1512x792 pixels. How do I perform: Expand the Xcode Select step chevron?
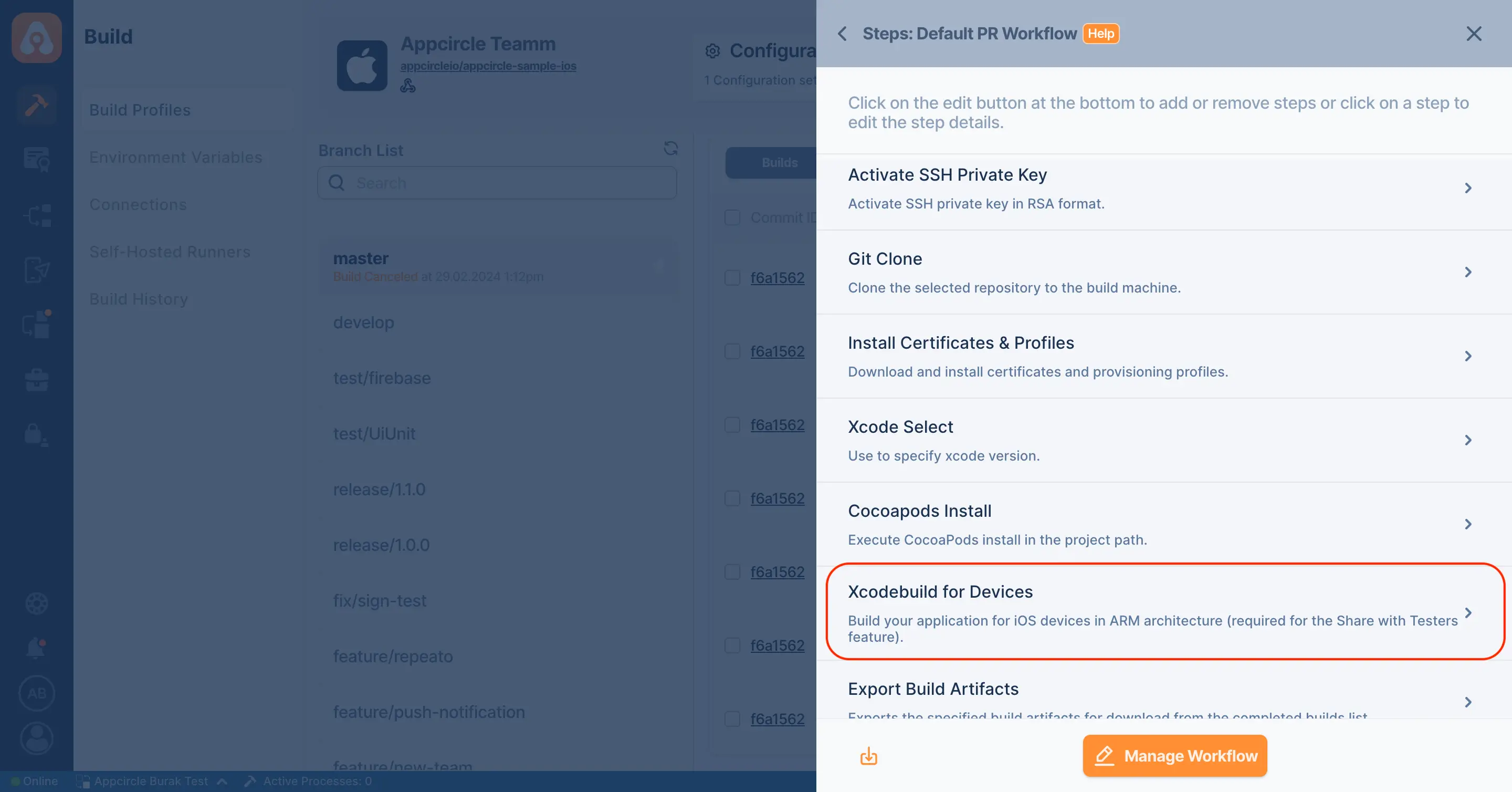(x=1468, y=440)
